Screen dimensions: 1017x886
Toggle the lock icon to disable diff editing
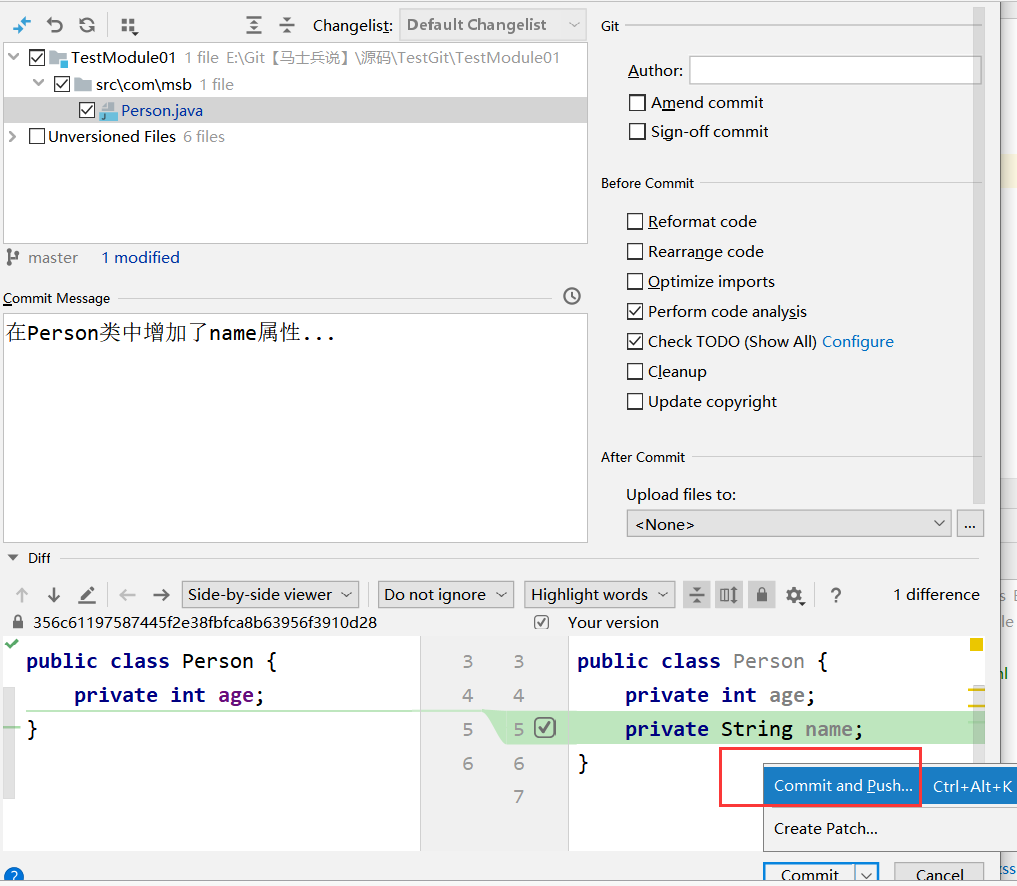click(761, 594)
